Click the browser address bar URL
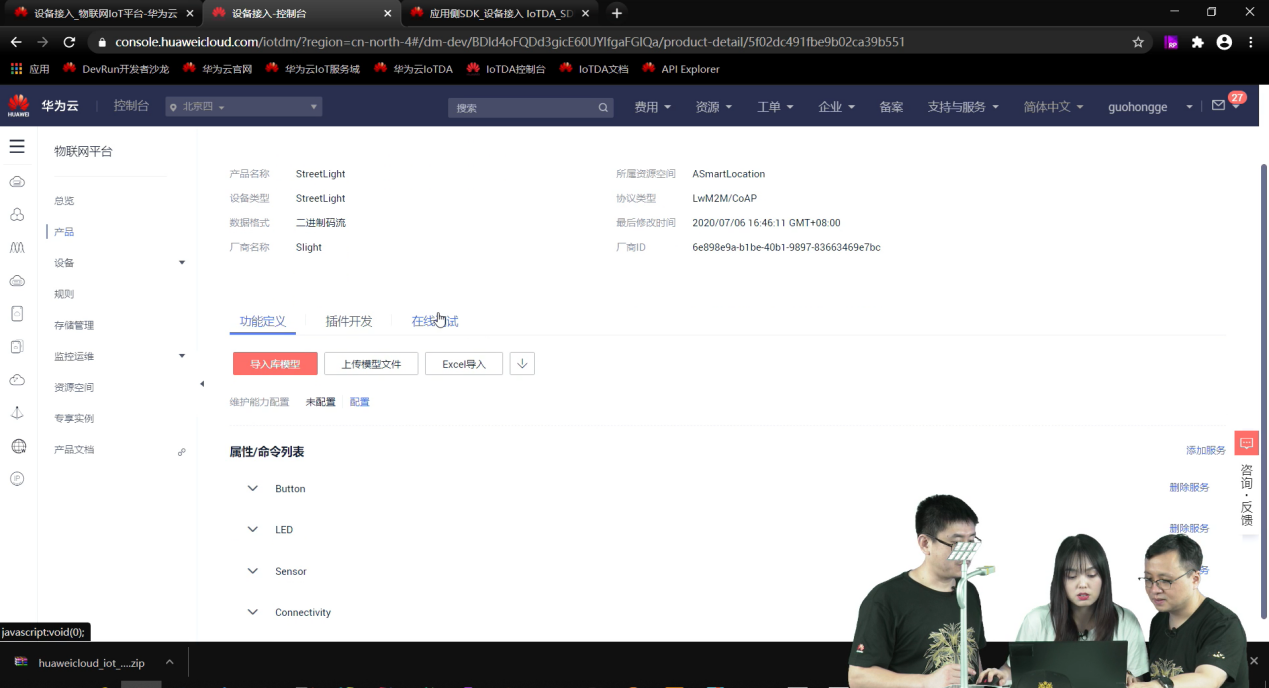Screen dimensions: 1269x688 510,42
